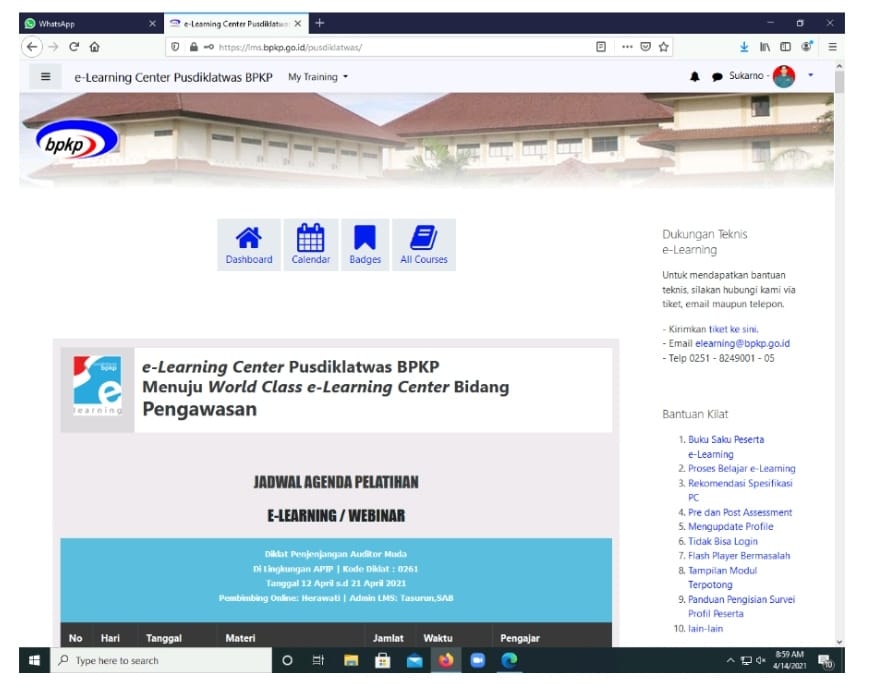Viewport: 869px width, 689px height.
Task: Switch to the WhatsApp browser tab
Action: [x=85, y=23]
